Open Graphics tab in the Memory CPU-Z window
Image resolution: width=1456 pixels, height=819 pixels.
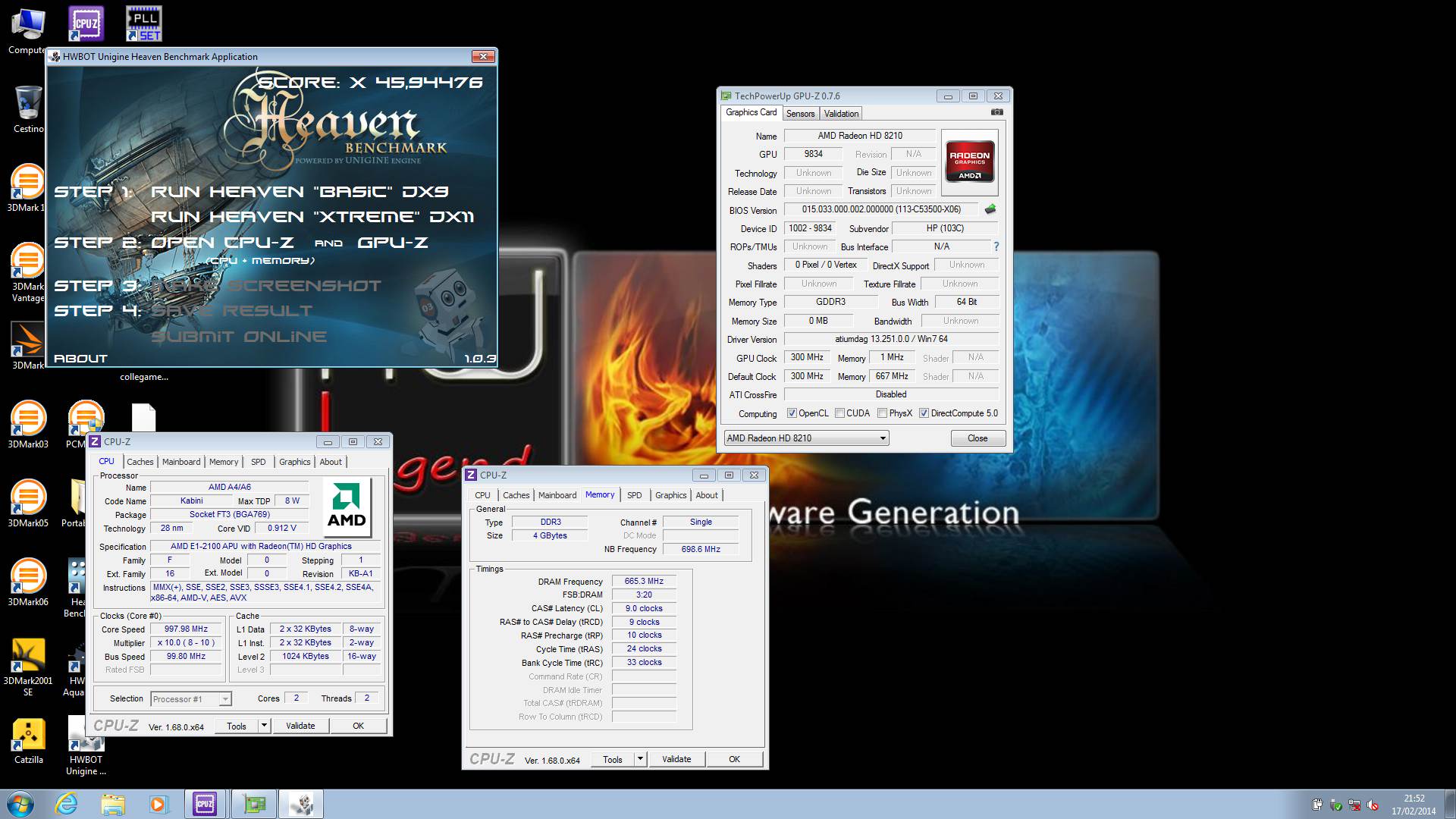click(671, 495)
